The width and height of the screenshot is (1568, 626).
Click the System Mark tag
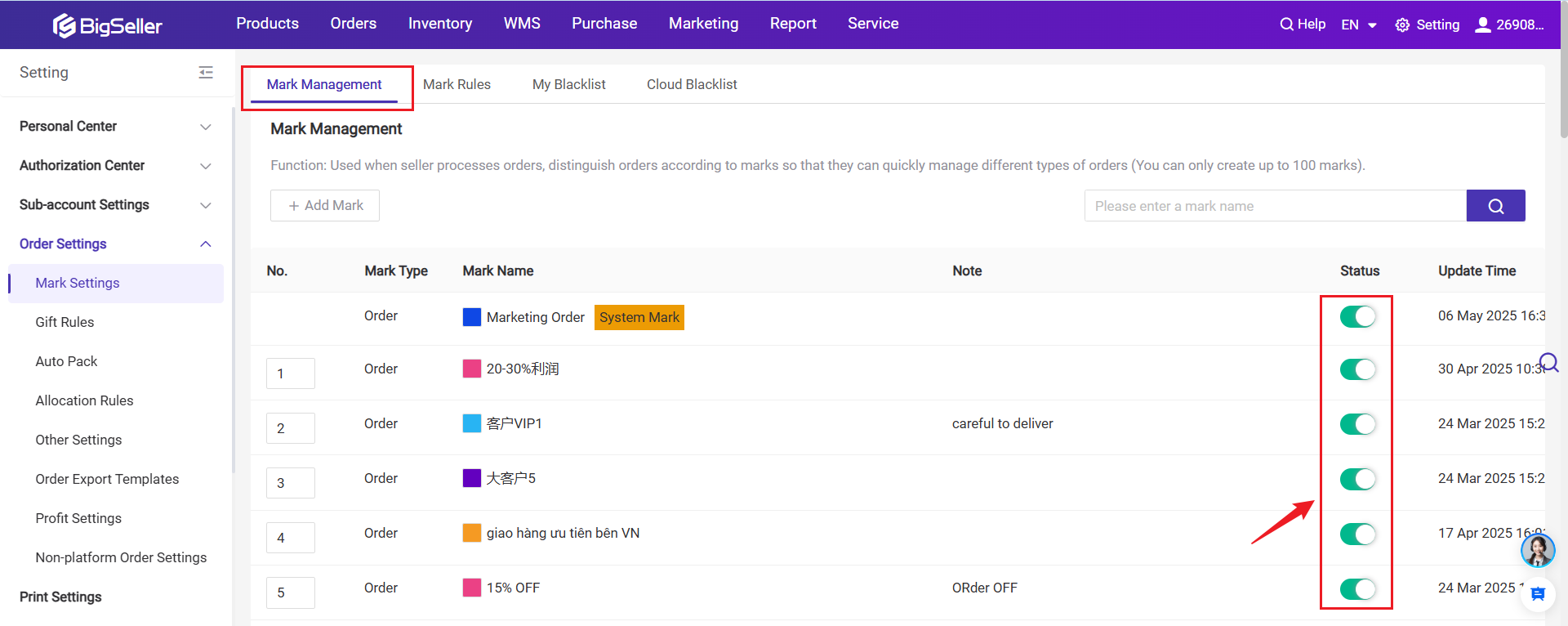[x=639, y=317]
